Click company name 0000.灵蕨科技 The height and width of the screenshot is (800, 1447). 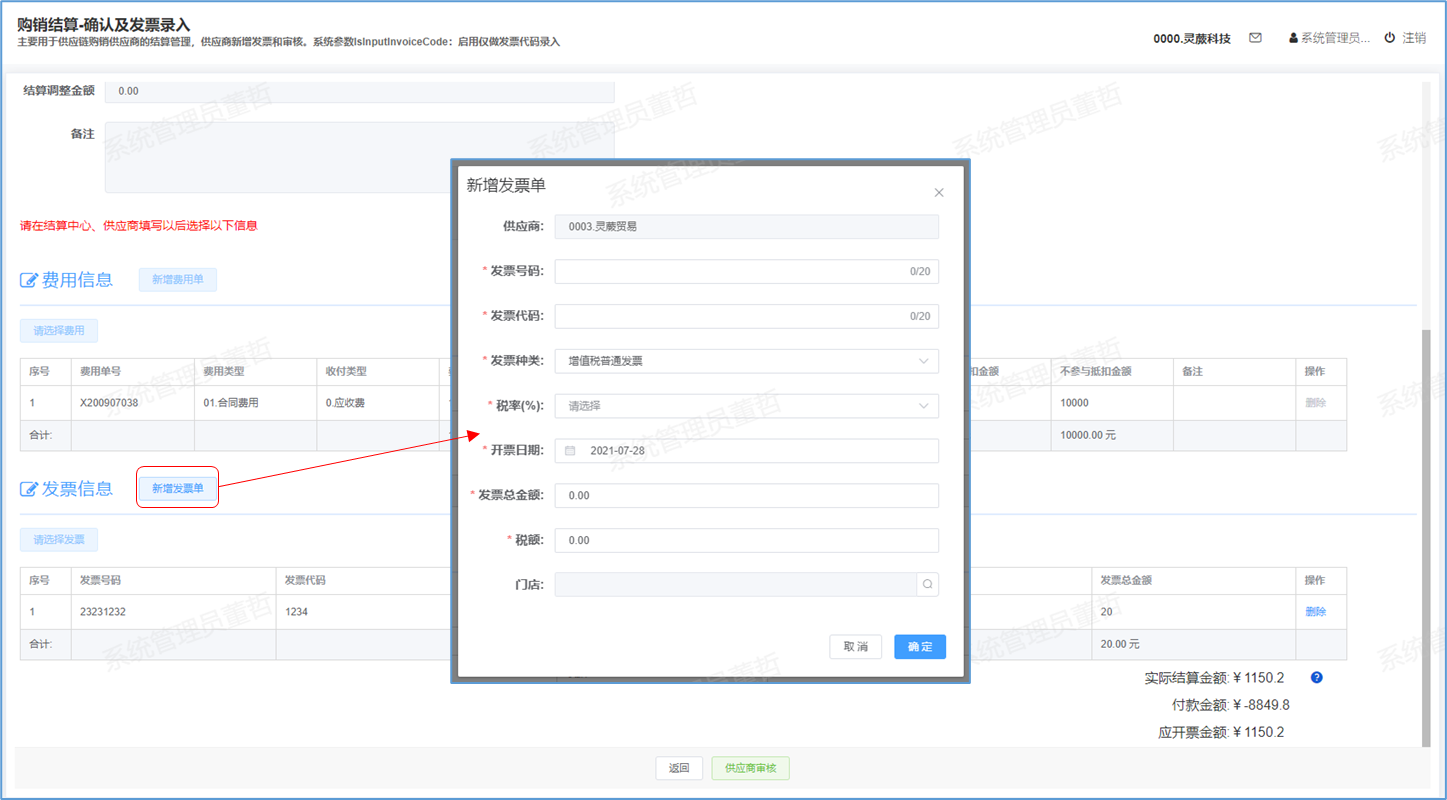coord(1192,38)
